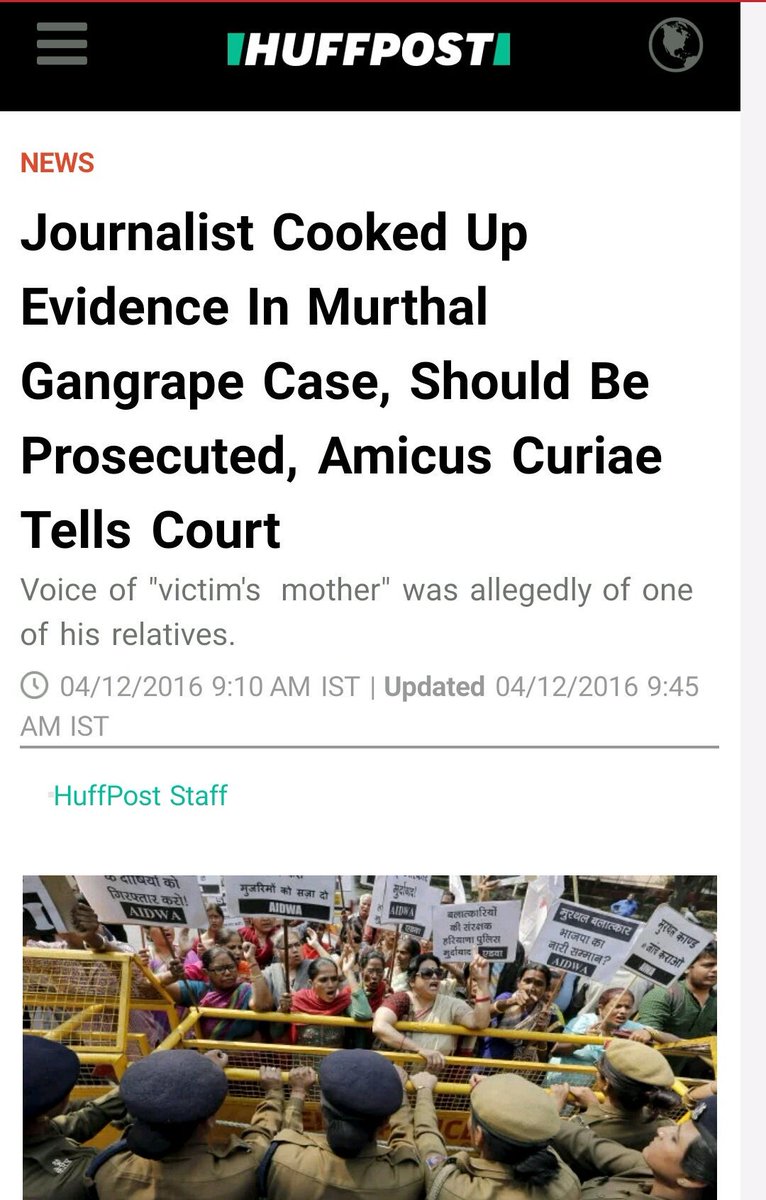Click the black header bar

(369, 56)
